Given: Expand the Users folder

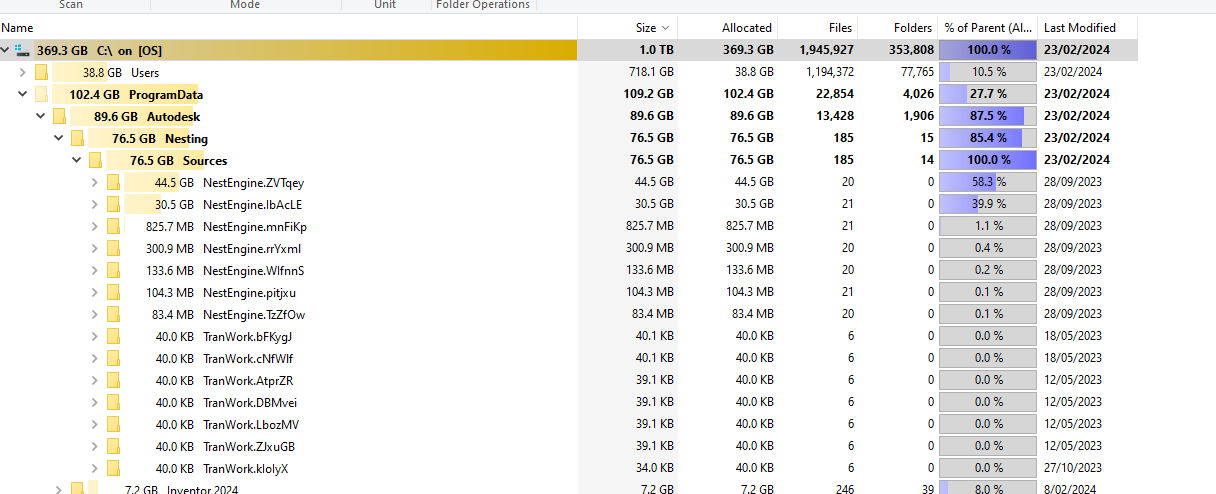Looking at the screenshot, I should (23, 72).
